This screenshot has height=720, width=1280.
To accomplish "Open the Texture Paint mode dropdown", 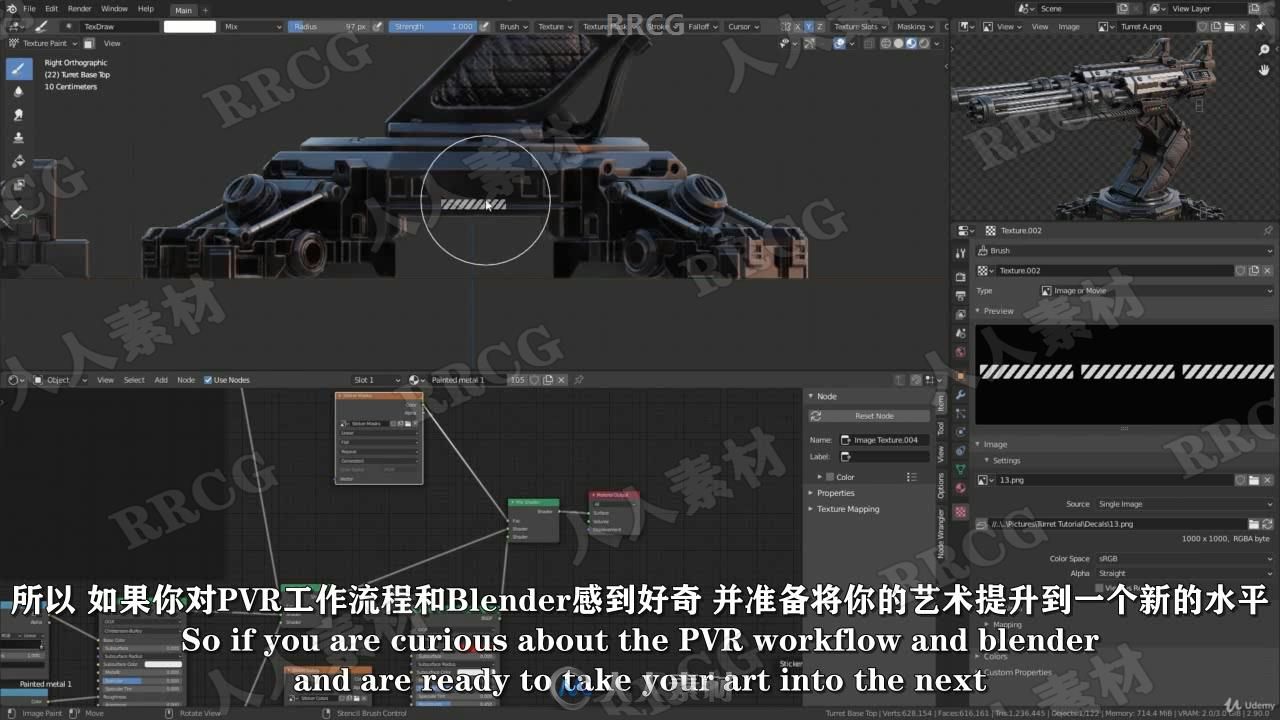I will 43,43.
